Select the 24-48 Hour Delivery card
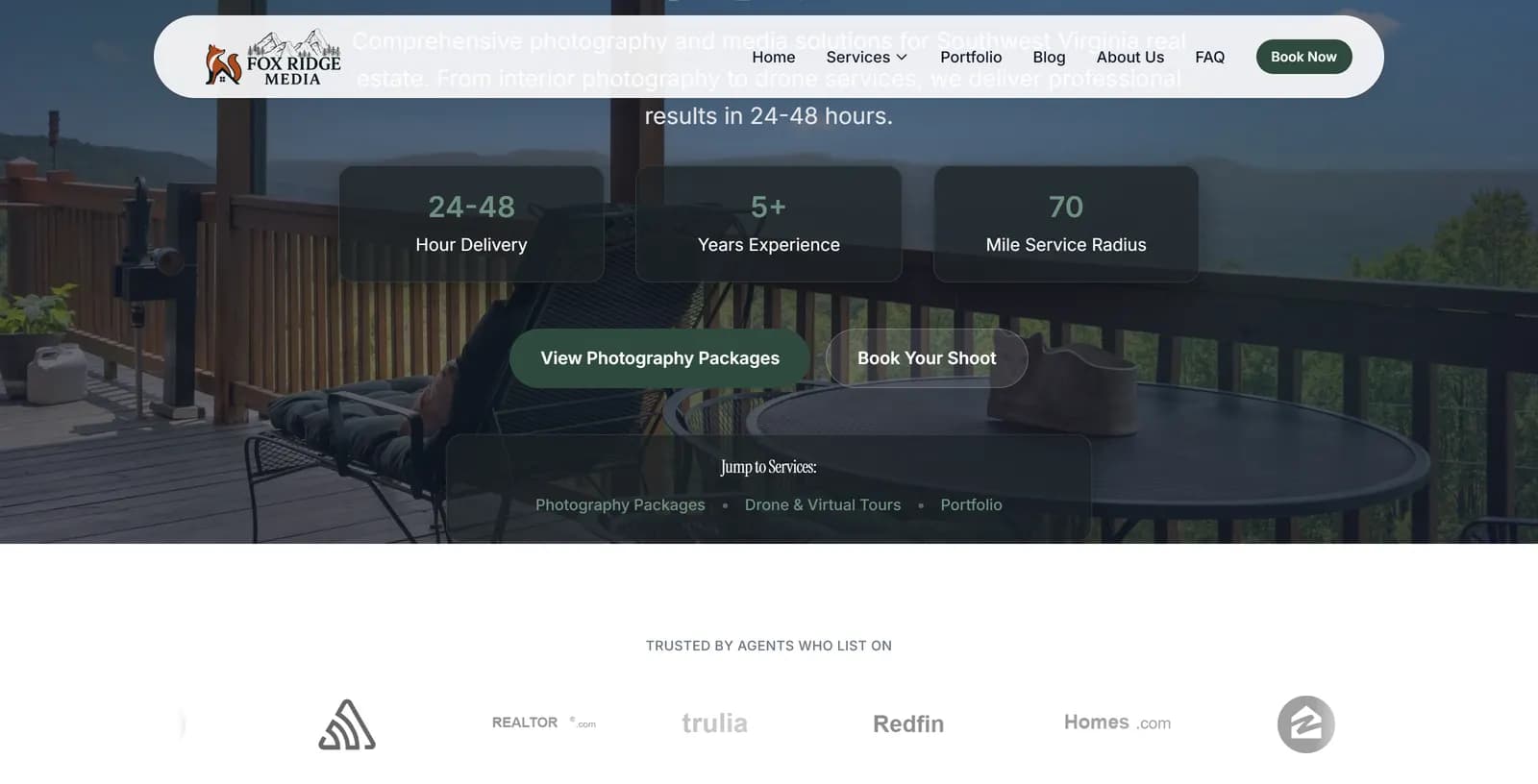1538x784 pixels. (x=471, y=224)
